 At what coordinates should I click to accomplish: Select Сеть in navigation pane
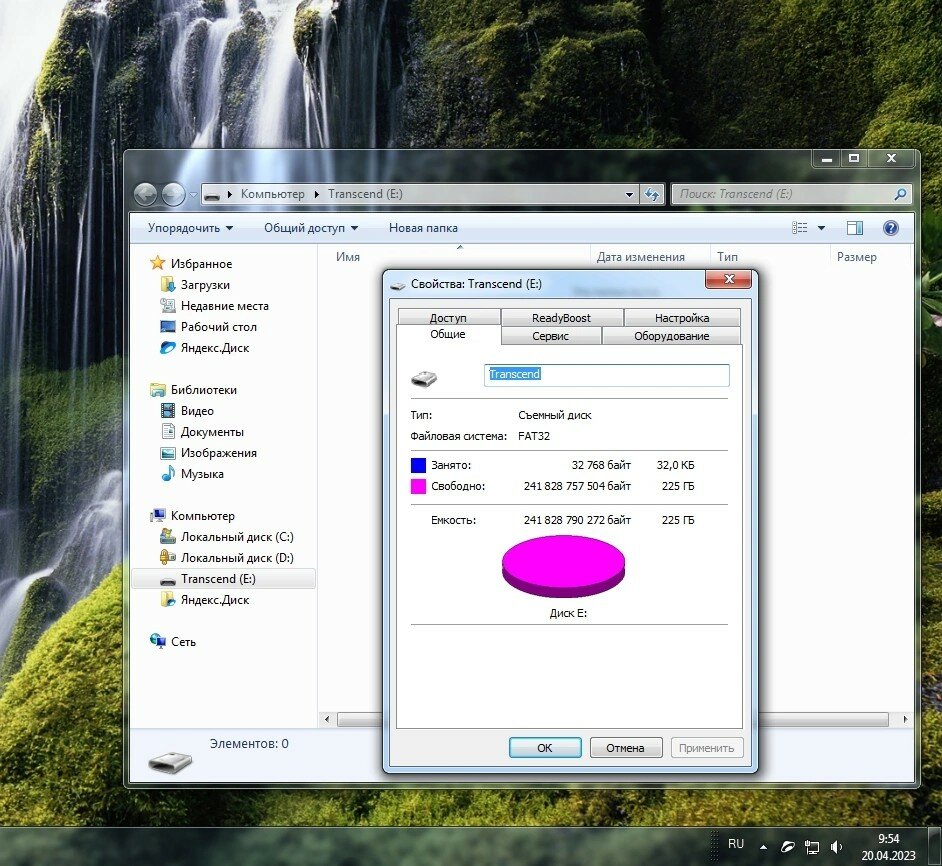point(183,642)
